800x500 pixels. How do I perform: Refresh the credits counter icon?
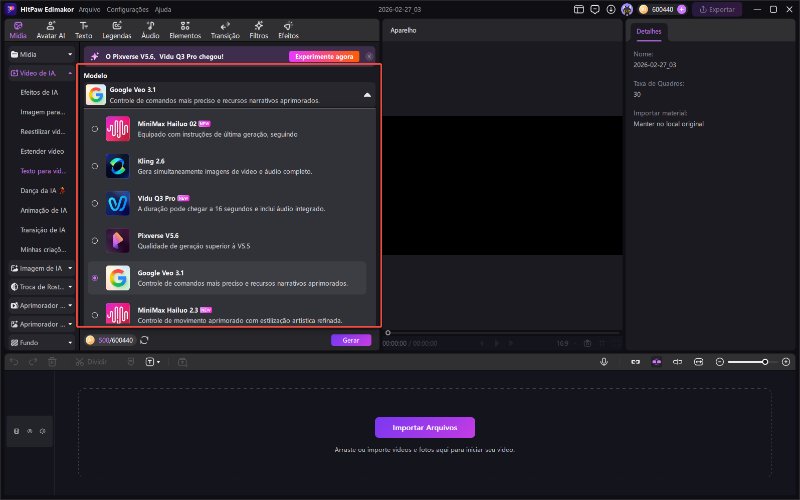144,340
